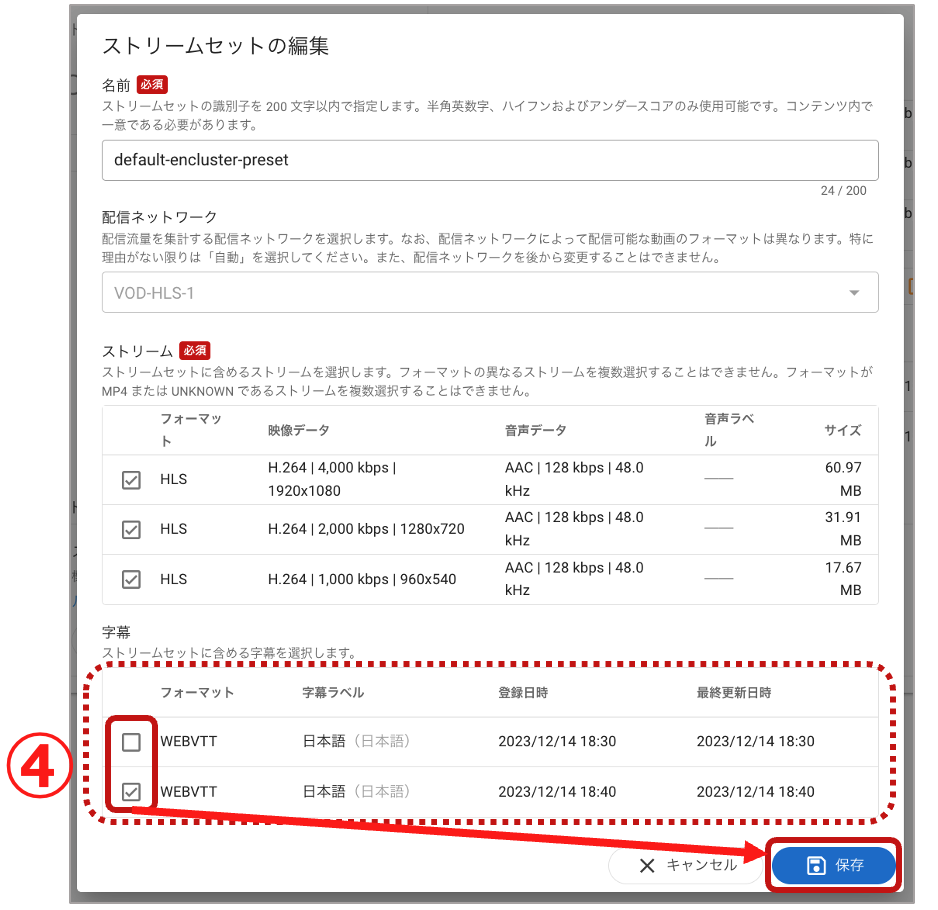This screenshot has height=910, width=938.
Task: Click the 必須 badge next to 名前
Action: (152, 84)
